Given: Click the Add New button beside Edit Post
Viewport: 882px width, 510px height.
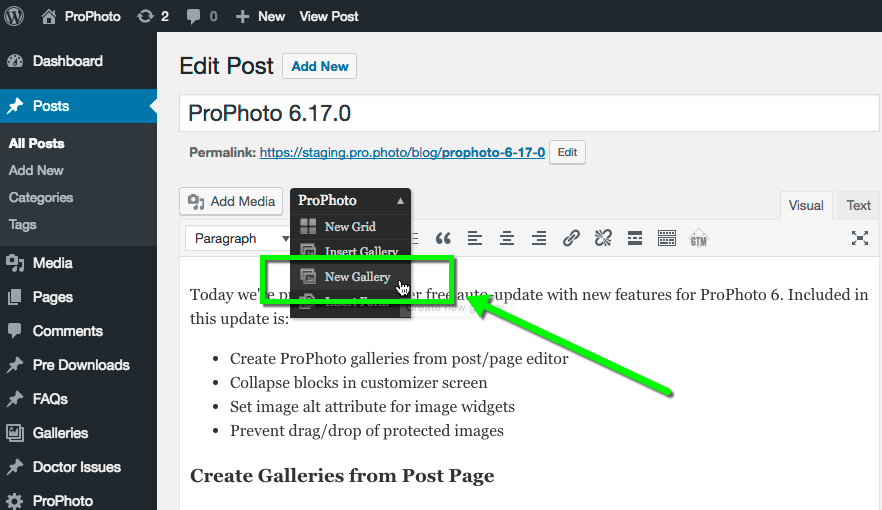Looking at the screenshot, I should click(320, 66).
